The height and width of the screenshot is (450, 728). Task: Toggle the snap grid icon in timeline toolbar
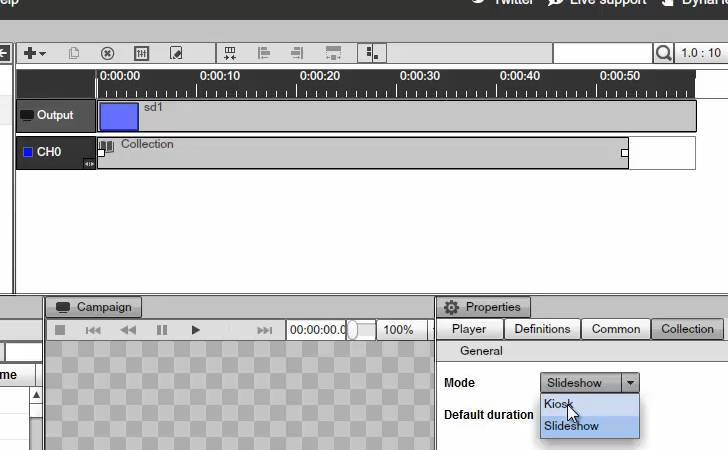click(x=371, y=53)
